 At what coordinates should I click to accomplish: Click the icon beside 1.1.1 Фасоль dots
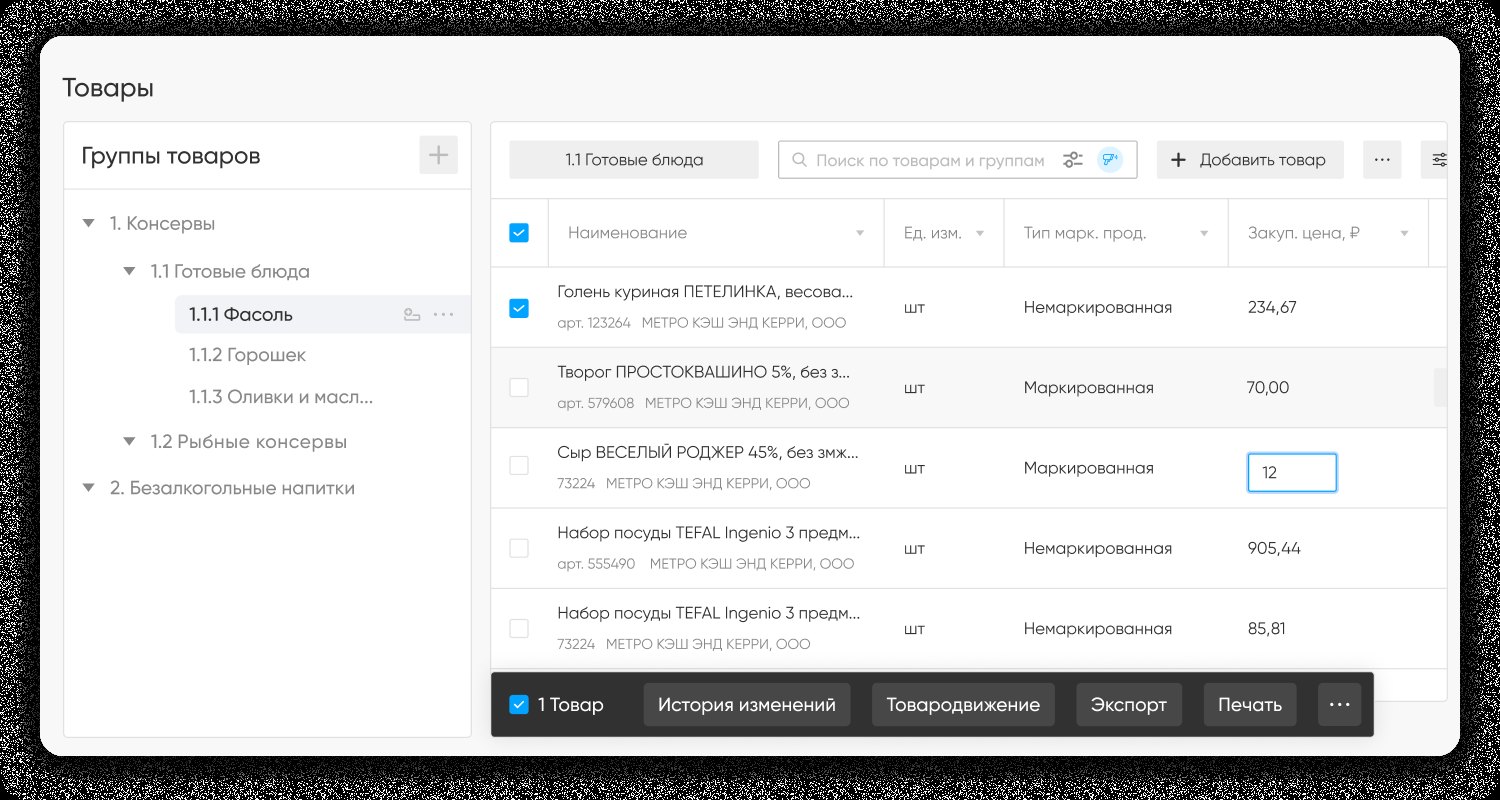click(x=412, y=315)
